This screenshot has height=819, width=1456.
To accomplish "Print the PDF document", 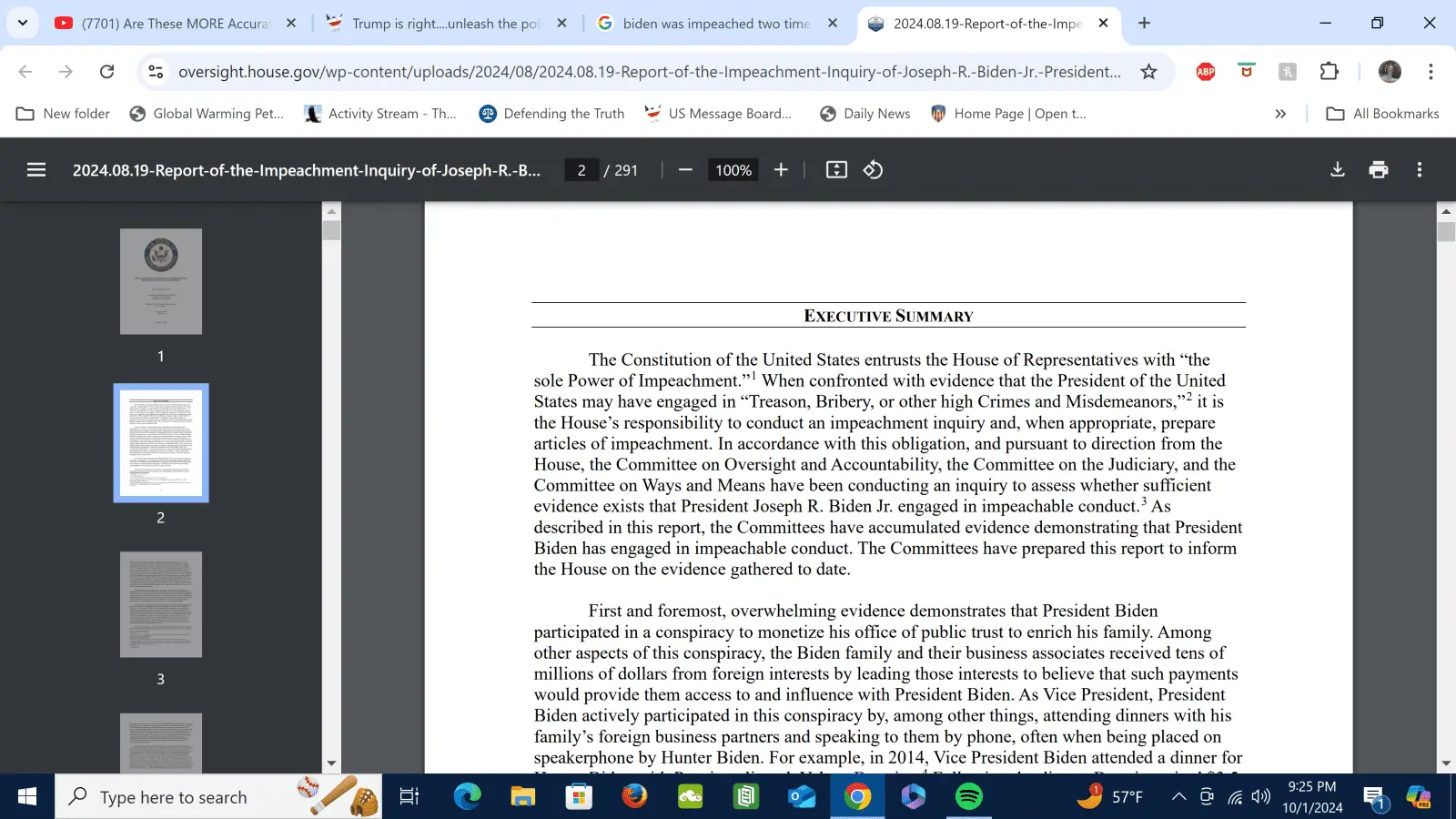I will [1378, 170].
